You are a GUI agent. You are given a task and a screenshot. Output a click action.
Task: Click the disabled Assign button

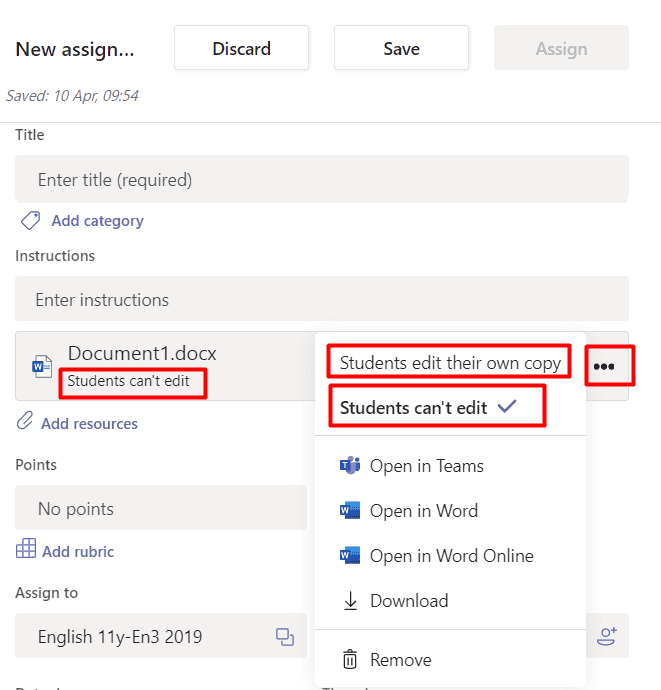point(562,48)
